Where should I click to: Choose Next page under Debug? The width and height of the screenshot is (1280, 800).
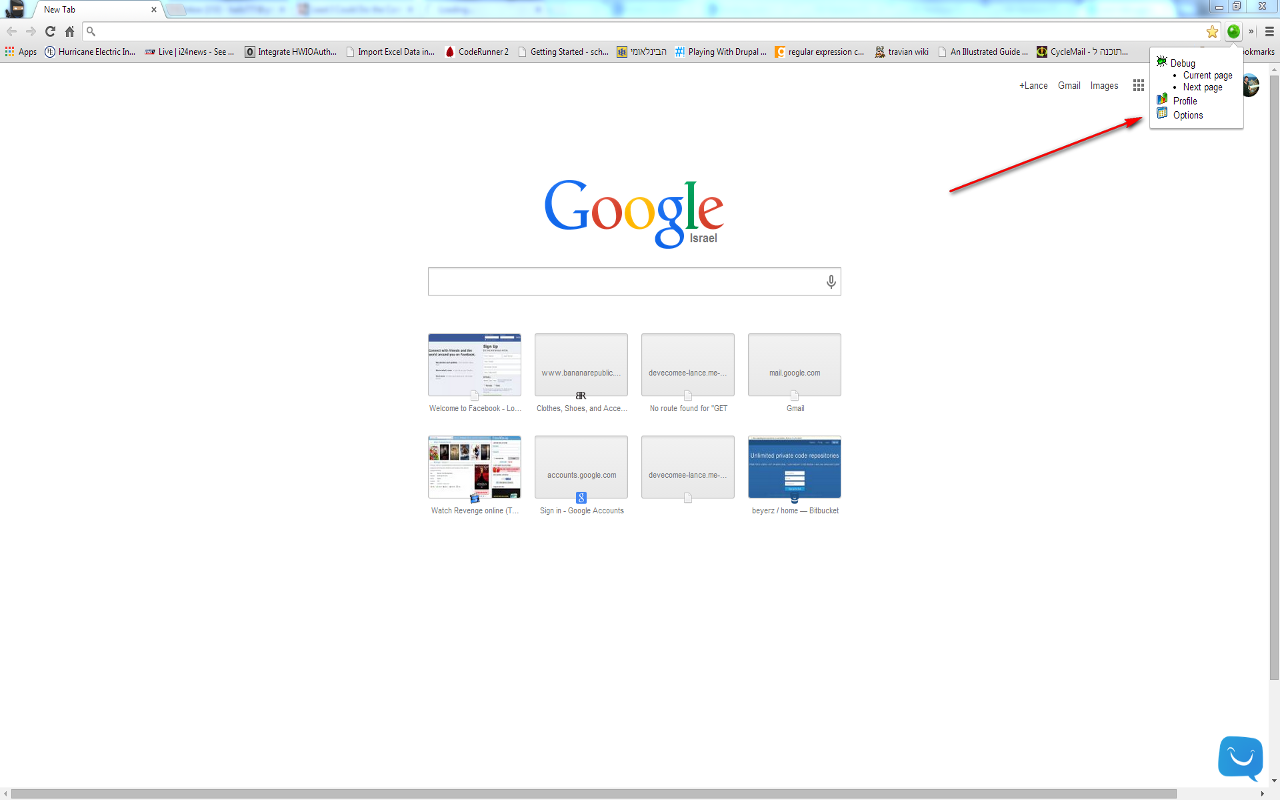tap(1203, 87)
